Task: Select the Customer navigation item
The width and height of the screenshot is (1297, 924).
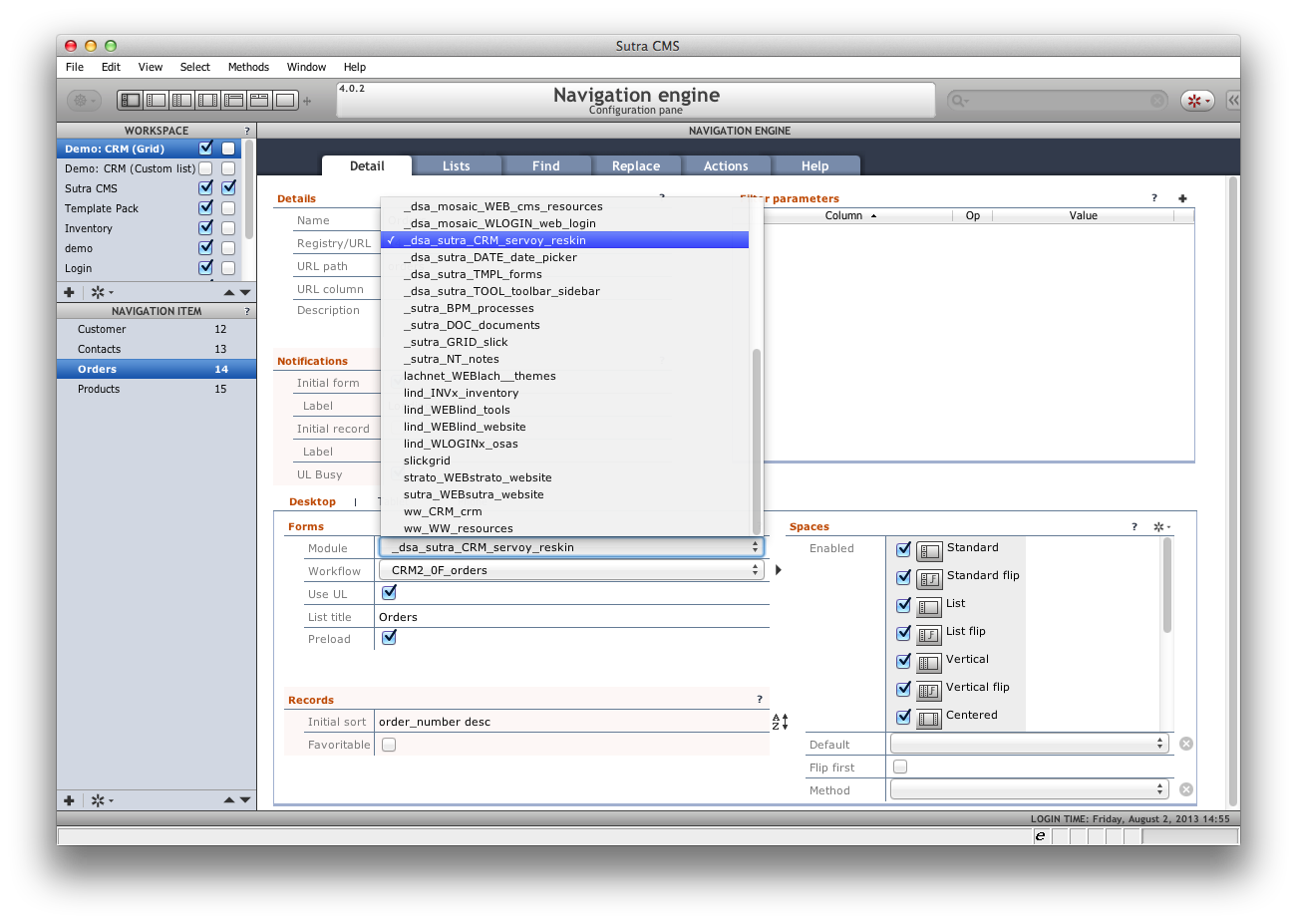Action: [x=157, y=329]
